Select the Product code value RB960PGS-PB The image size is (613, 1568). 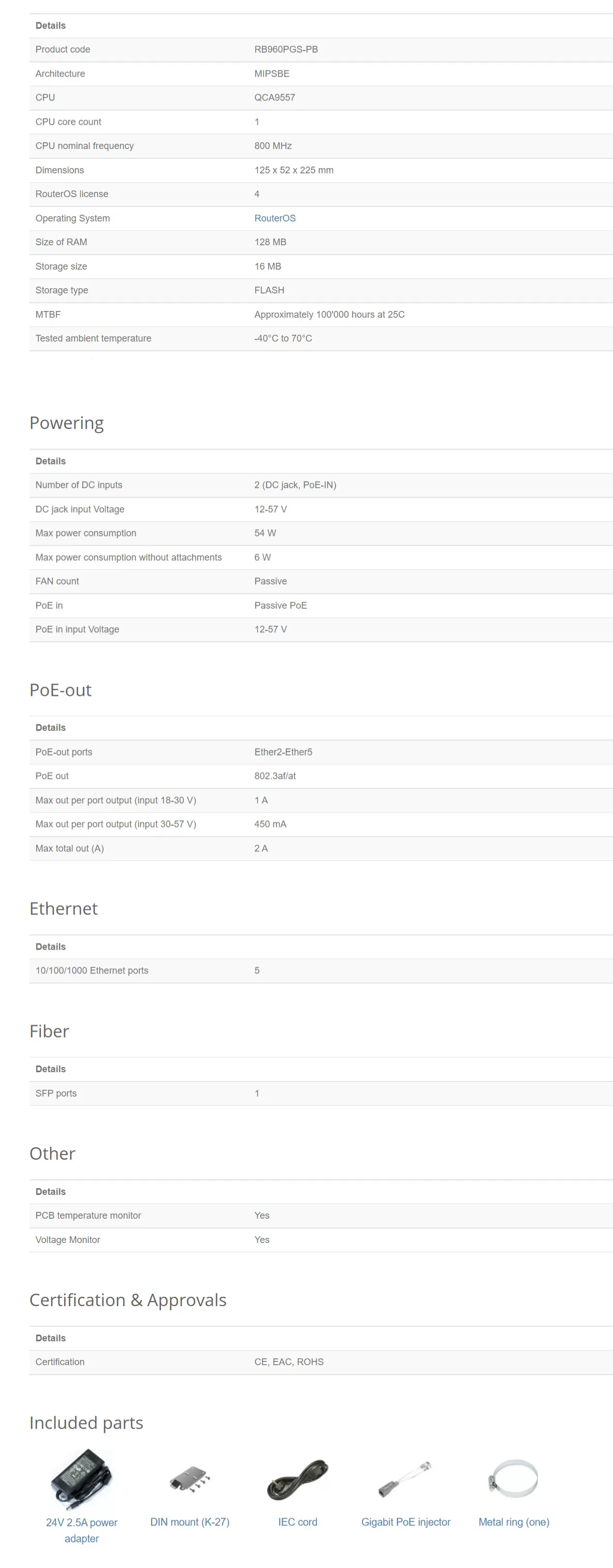(286, 49)
